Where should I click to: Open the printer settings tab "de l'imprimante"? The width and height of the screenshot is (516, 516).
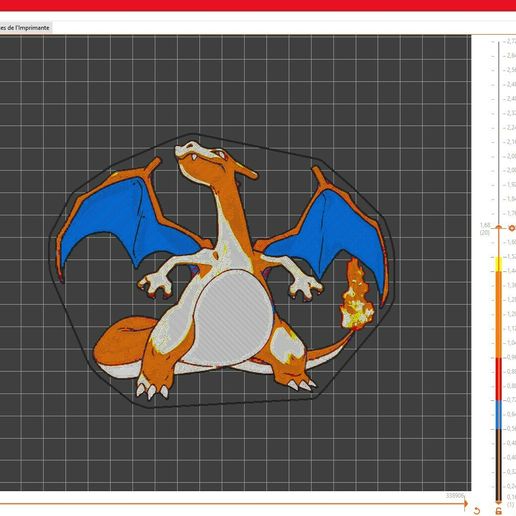(25, 28)
